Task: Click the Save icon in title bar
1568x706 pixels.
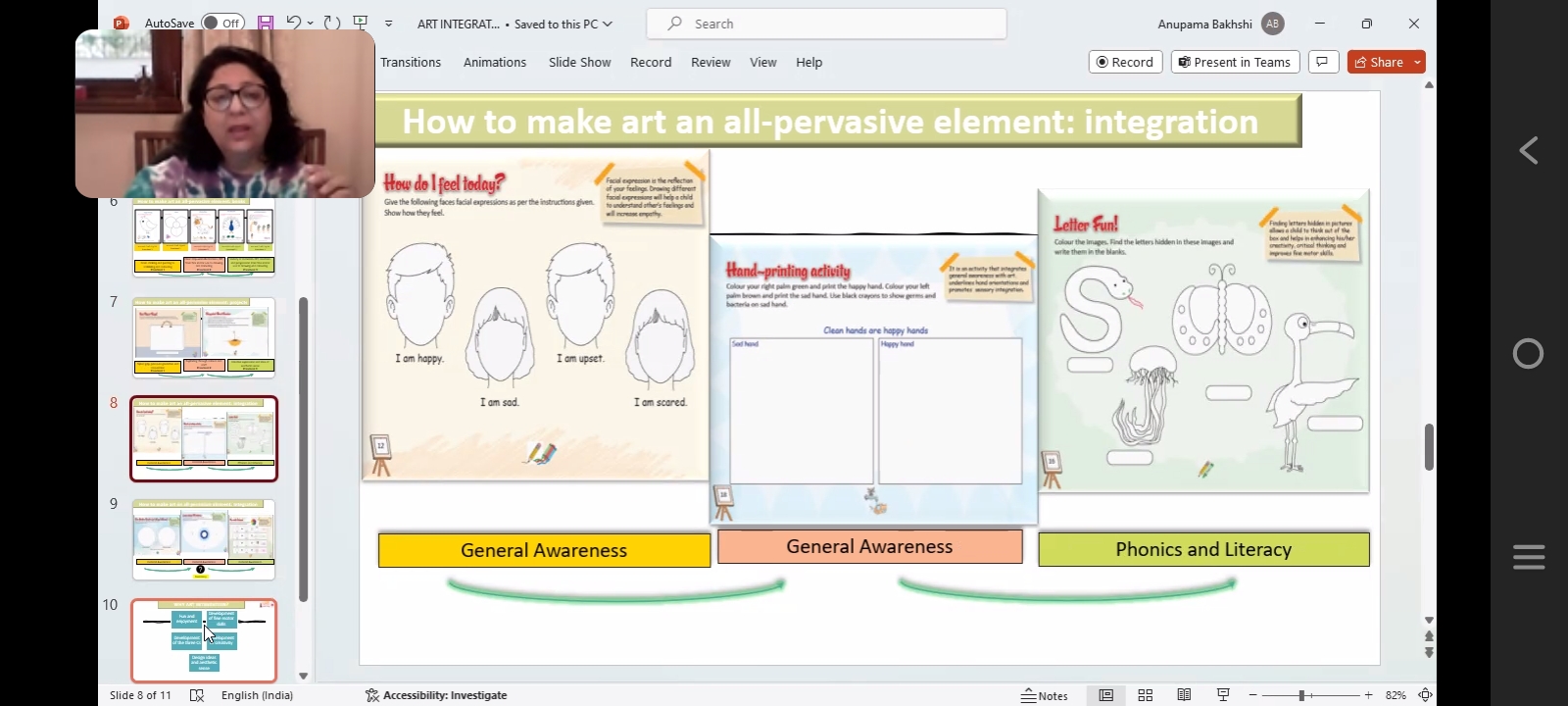Action: tap(266, 23)
